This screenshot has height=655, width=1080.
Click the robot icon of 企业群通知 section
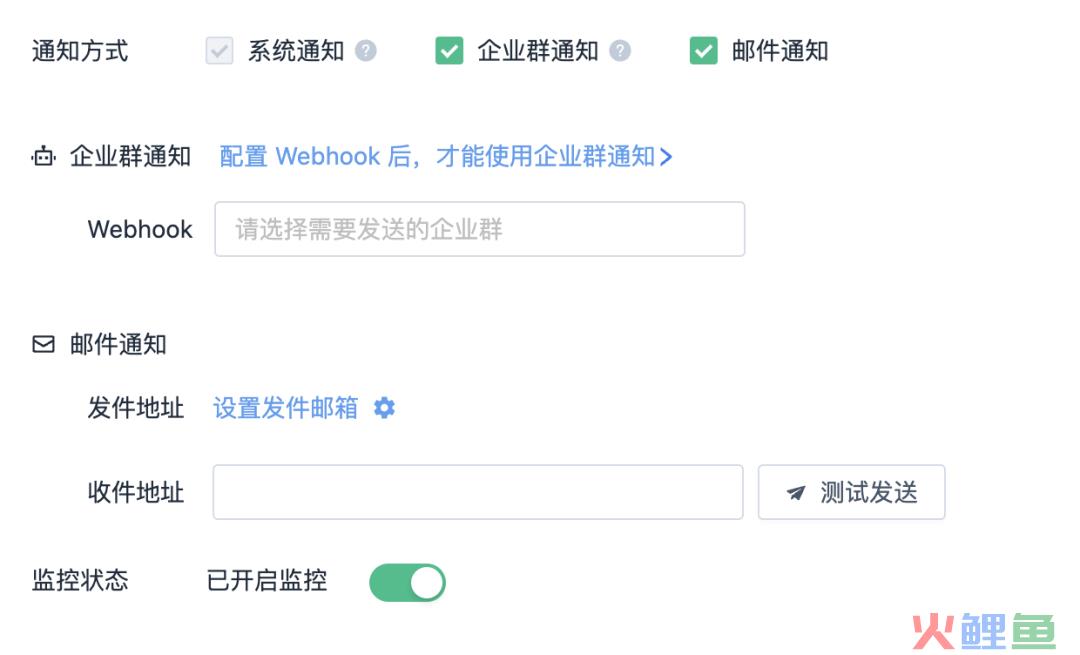tap(43, 156)
